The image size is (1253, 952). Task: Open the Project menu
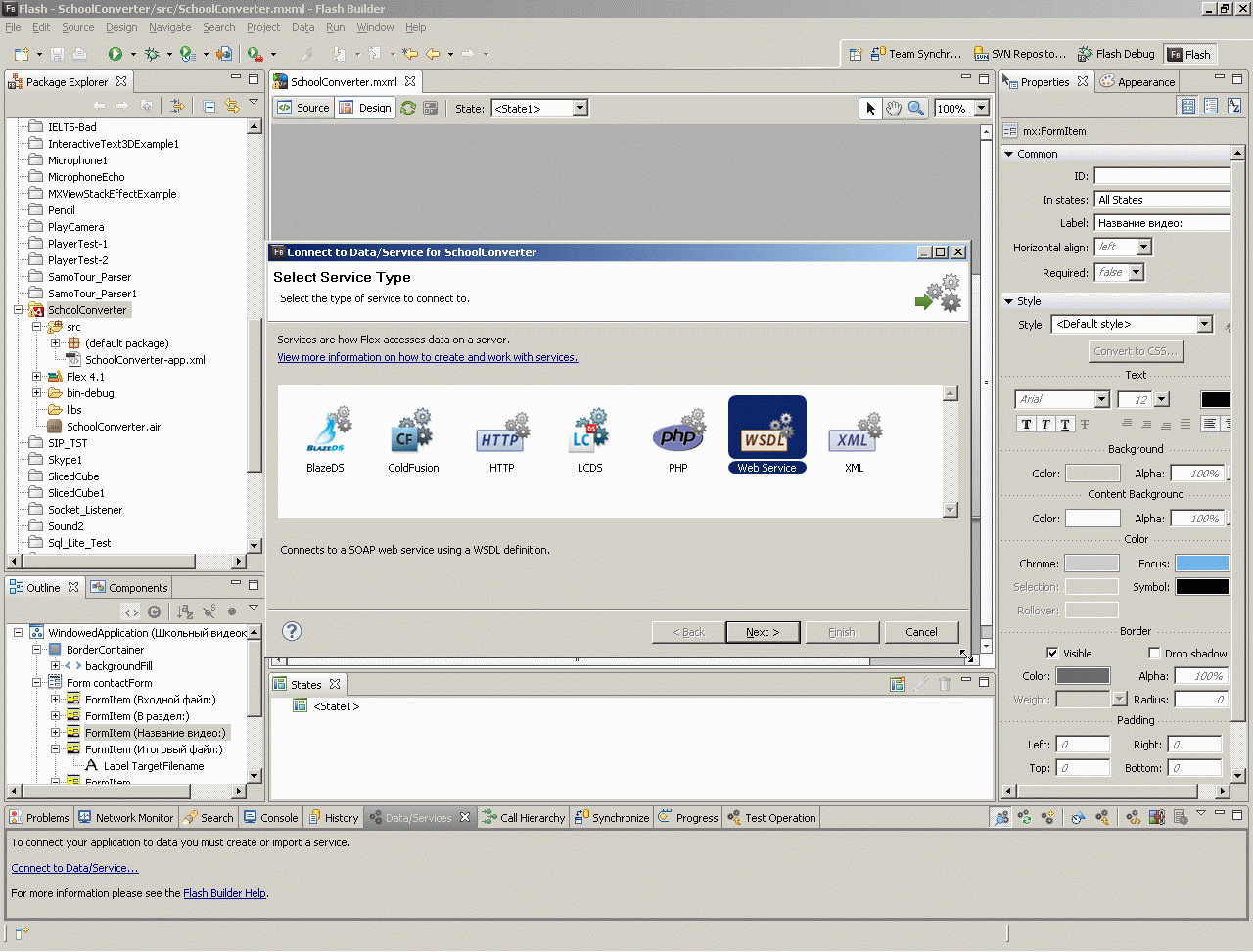263,27
